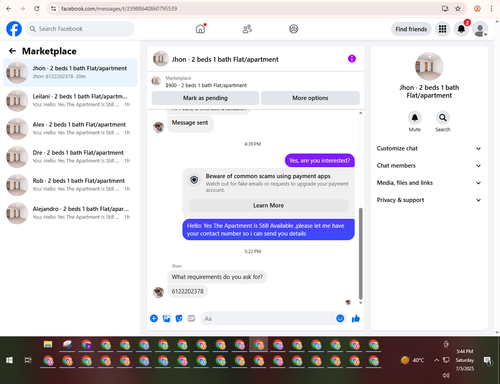The height and width of the screenshot is (384, 500).
Task: Click the 6122202378 message bubble
Action: pos(187,291)
